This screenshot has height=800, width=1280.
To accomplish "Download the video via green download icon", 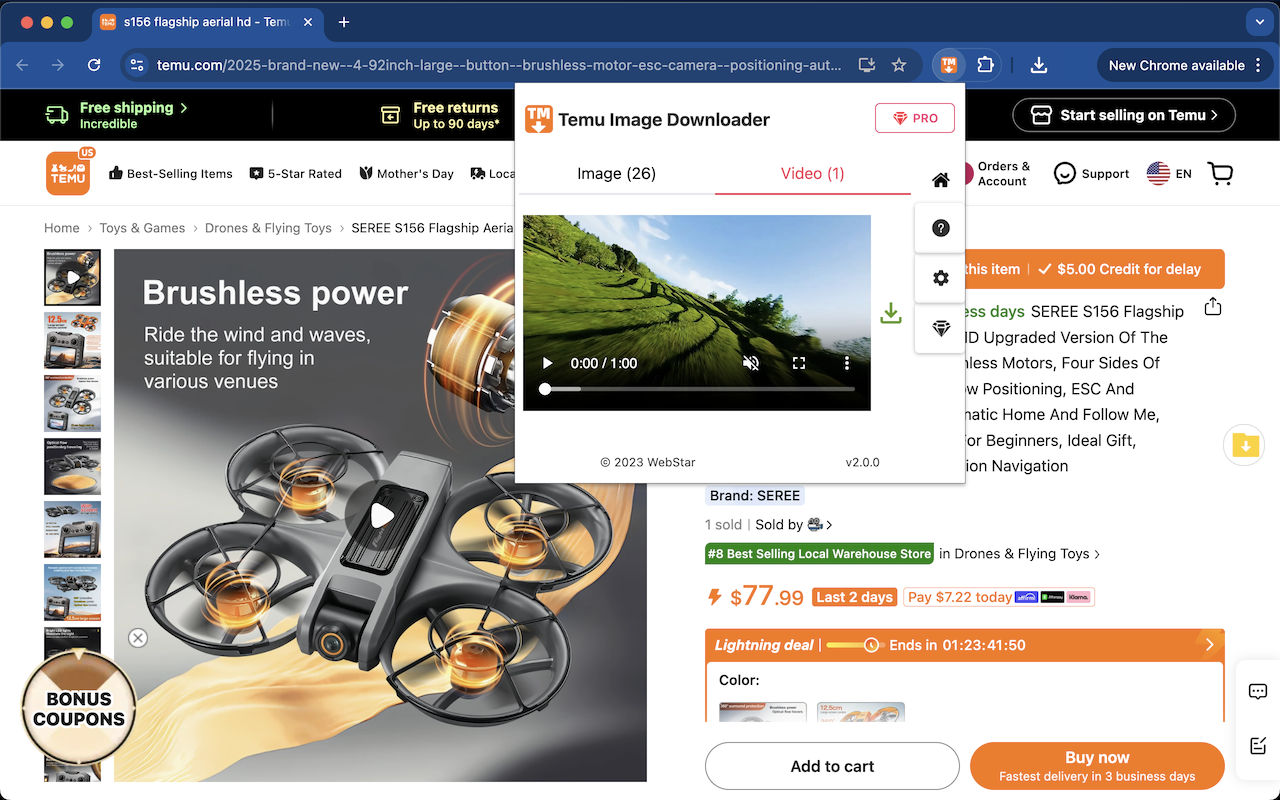I will (890, 313).
